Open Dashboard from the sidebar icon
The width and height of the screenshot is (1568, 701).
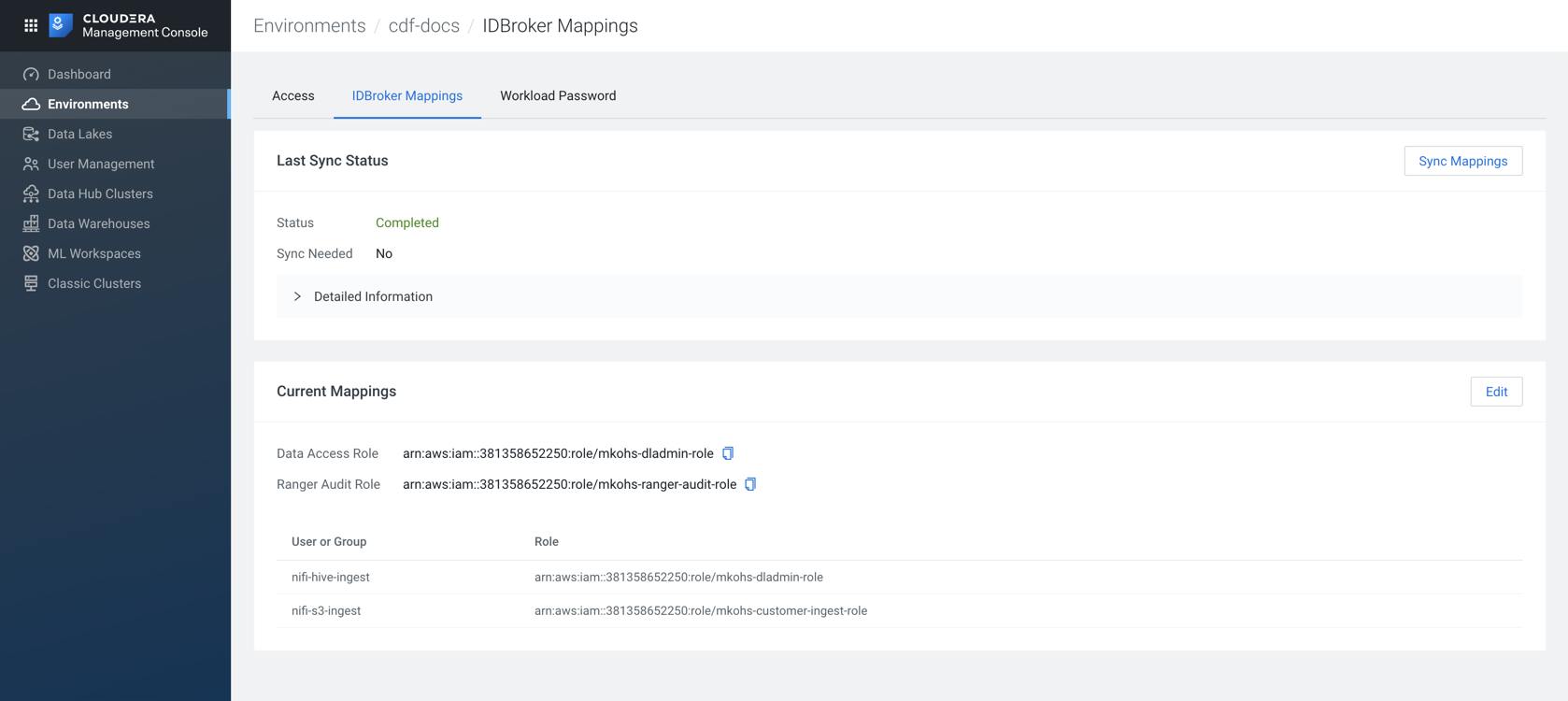(31, 74)
